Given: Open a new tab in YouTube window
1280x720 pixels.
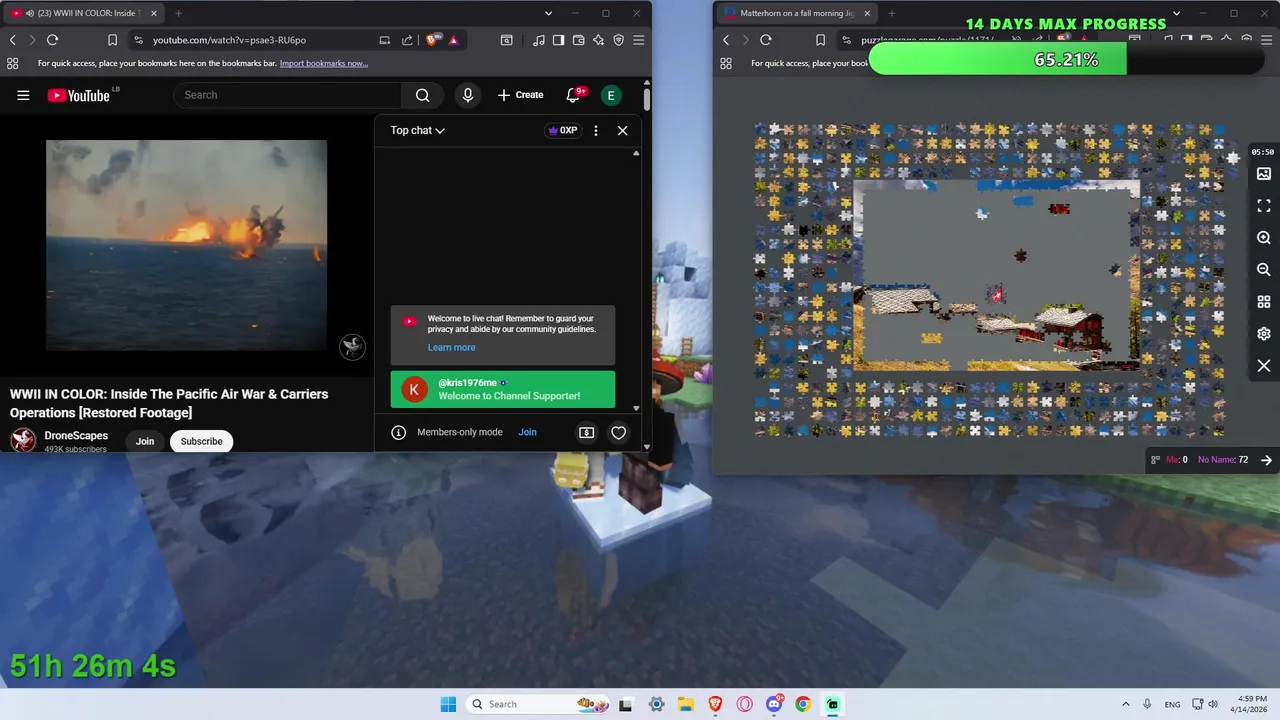Looking at the screenshot, I should click(x=178, y=13).
